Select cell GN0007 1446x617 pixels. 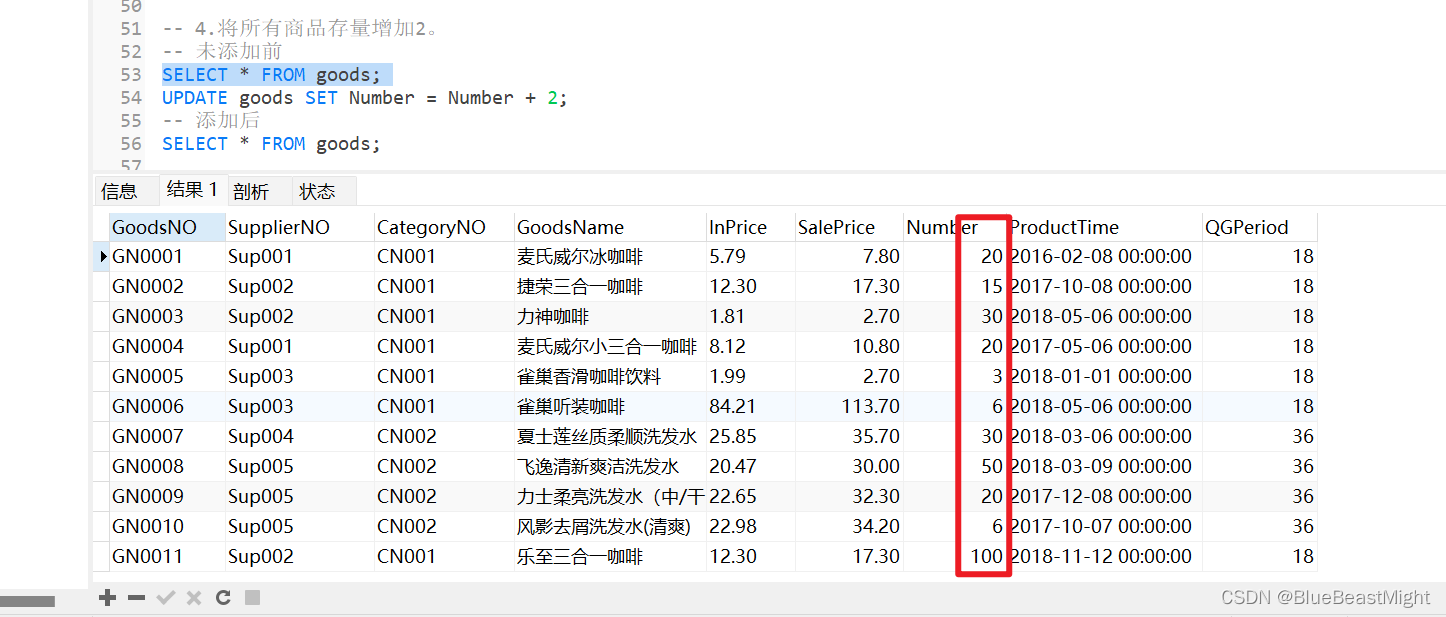[167, 436]
